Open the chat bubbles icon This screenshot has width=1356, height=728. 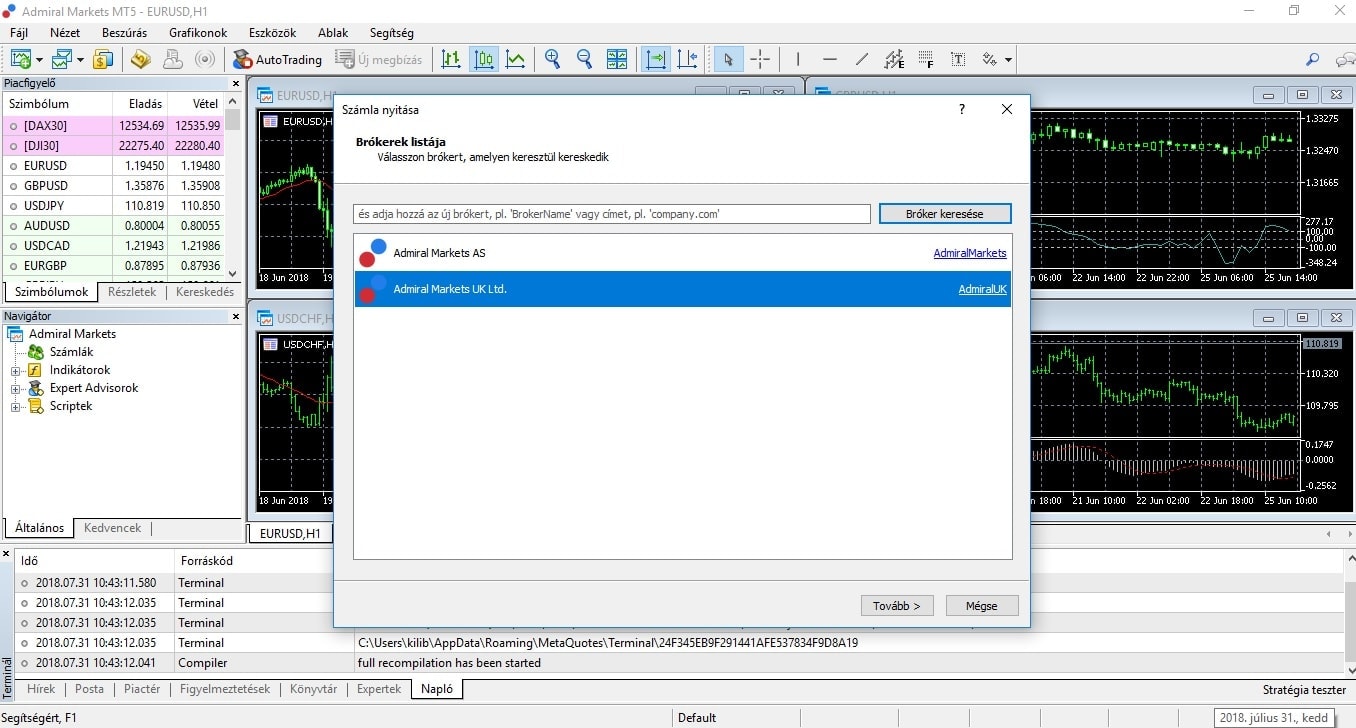coord(1344,59)
